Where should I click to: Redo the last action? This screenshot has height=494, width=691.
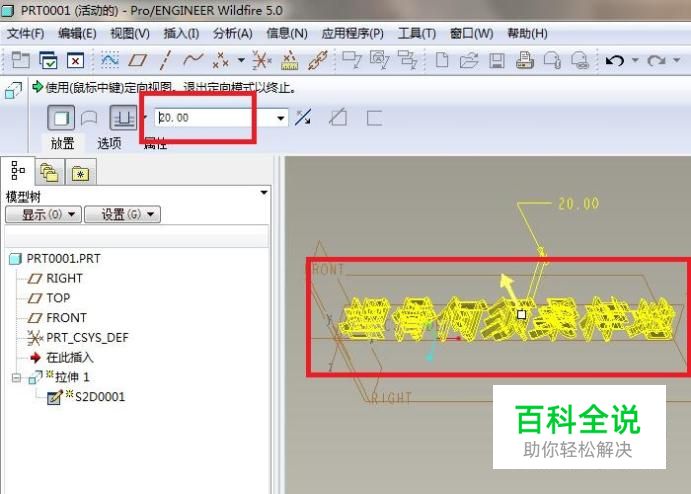656,60
